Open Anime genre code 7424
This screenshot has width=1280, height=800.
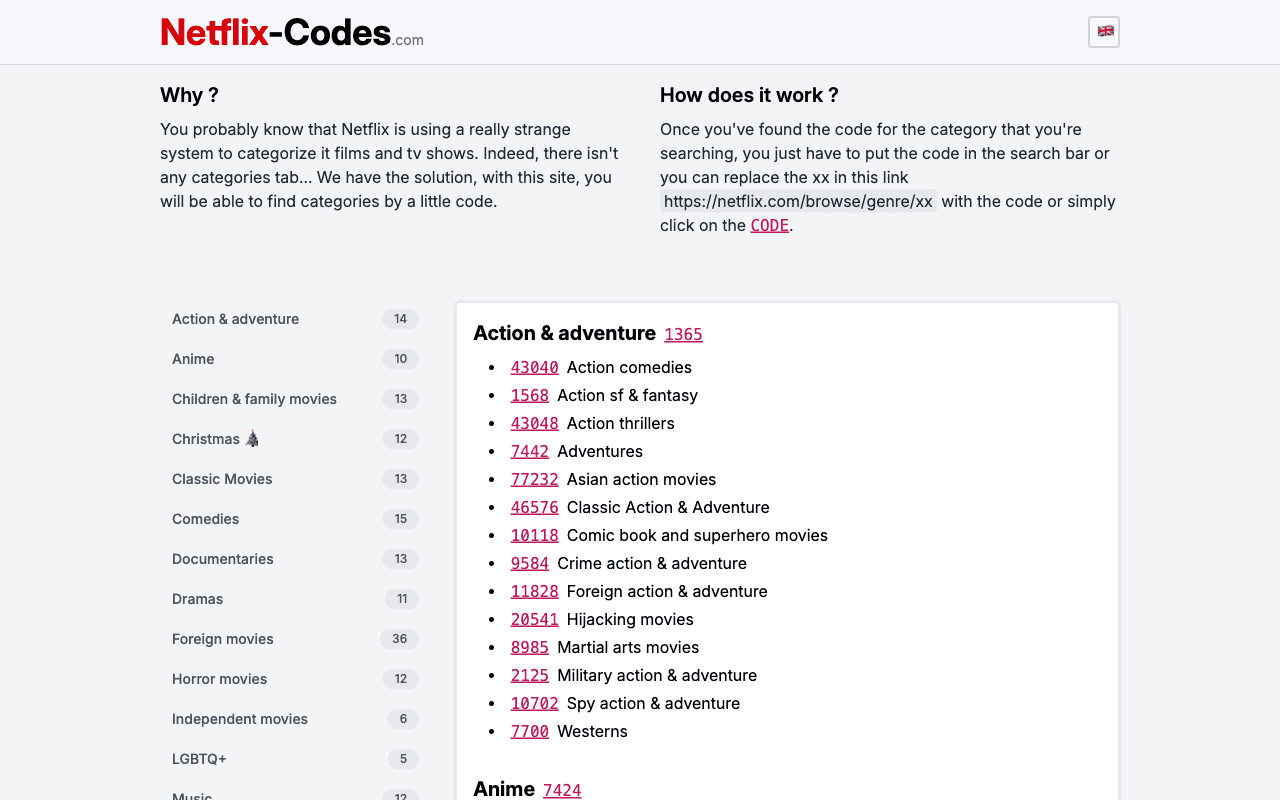click(x=562, y=791)
